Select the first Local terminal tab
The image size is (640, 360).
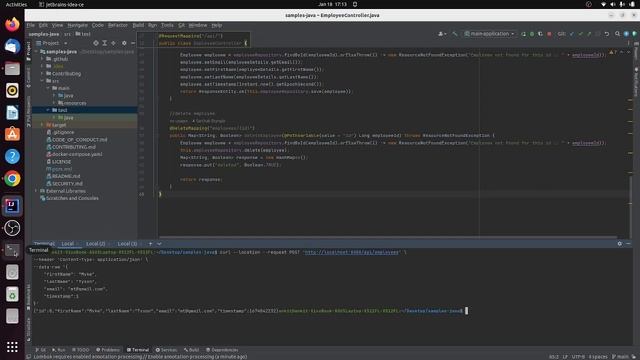coord(68,244)
